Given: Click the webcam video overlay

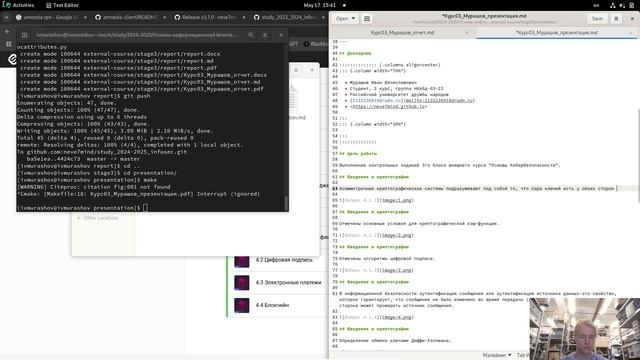Looking at the screenshot, I should pyautogui.click(x=584, y=329).
